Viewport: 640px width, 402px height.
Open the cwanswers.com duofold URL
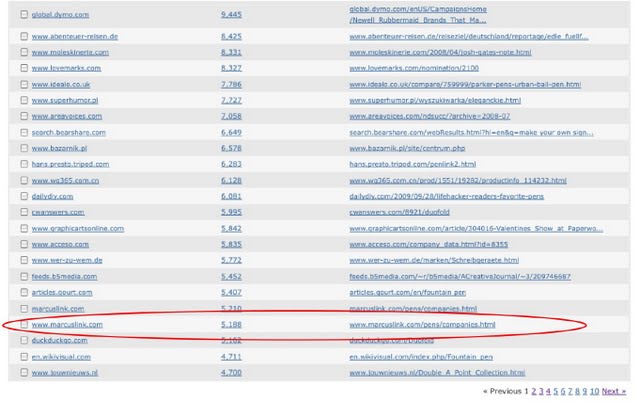399,212
